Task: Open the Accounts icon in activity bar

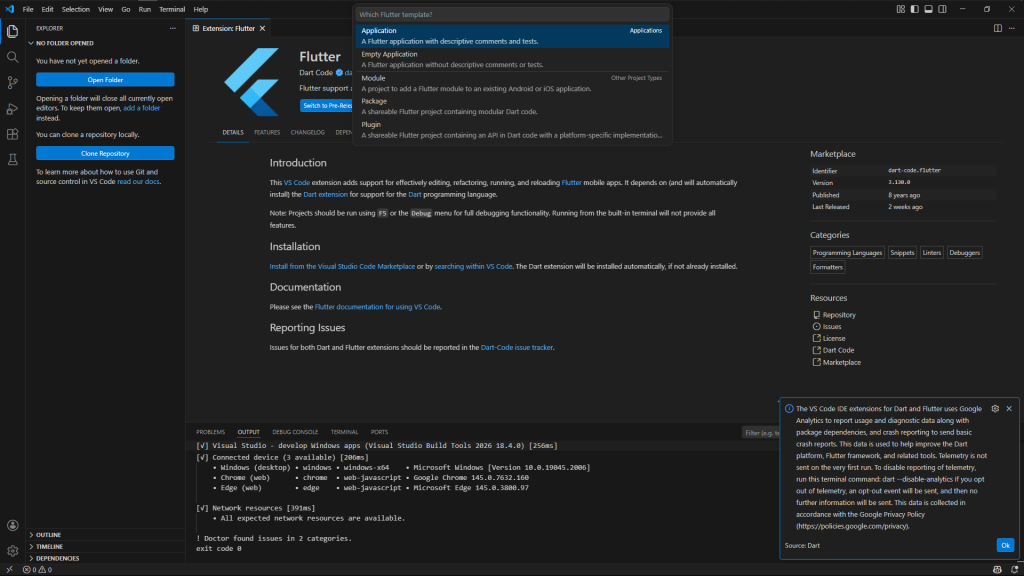Action: pos(12,525)
